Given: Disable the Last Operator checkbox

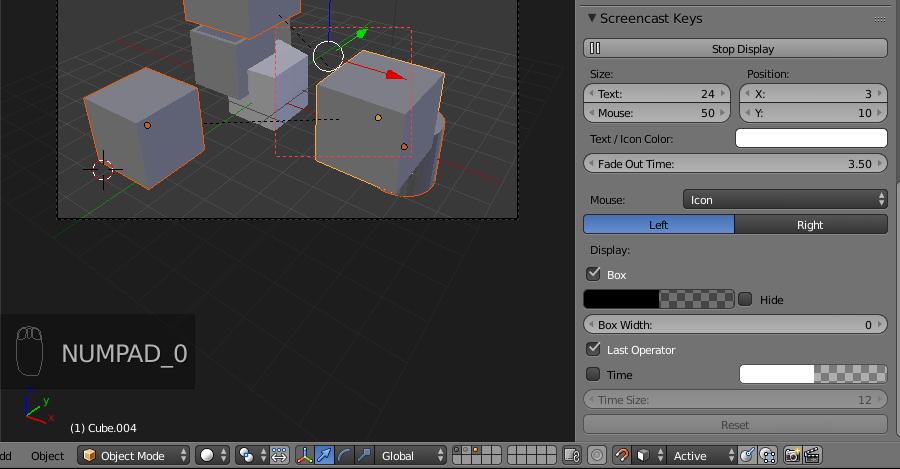Looking at the screenshot, I should (593, 350).
